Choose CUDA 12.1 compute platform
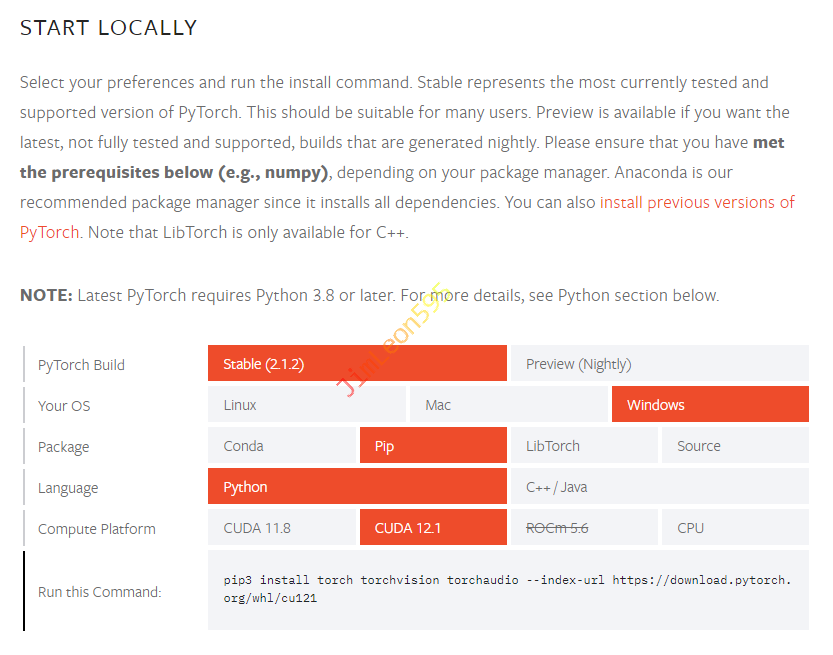 (x=432, y=528)
